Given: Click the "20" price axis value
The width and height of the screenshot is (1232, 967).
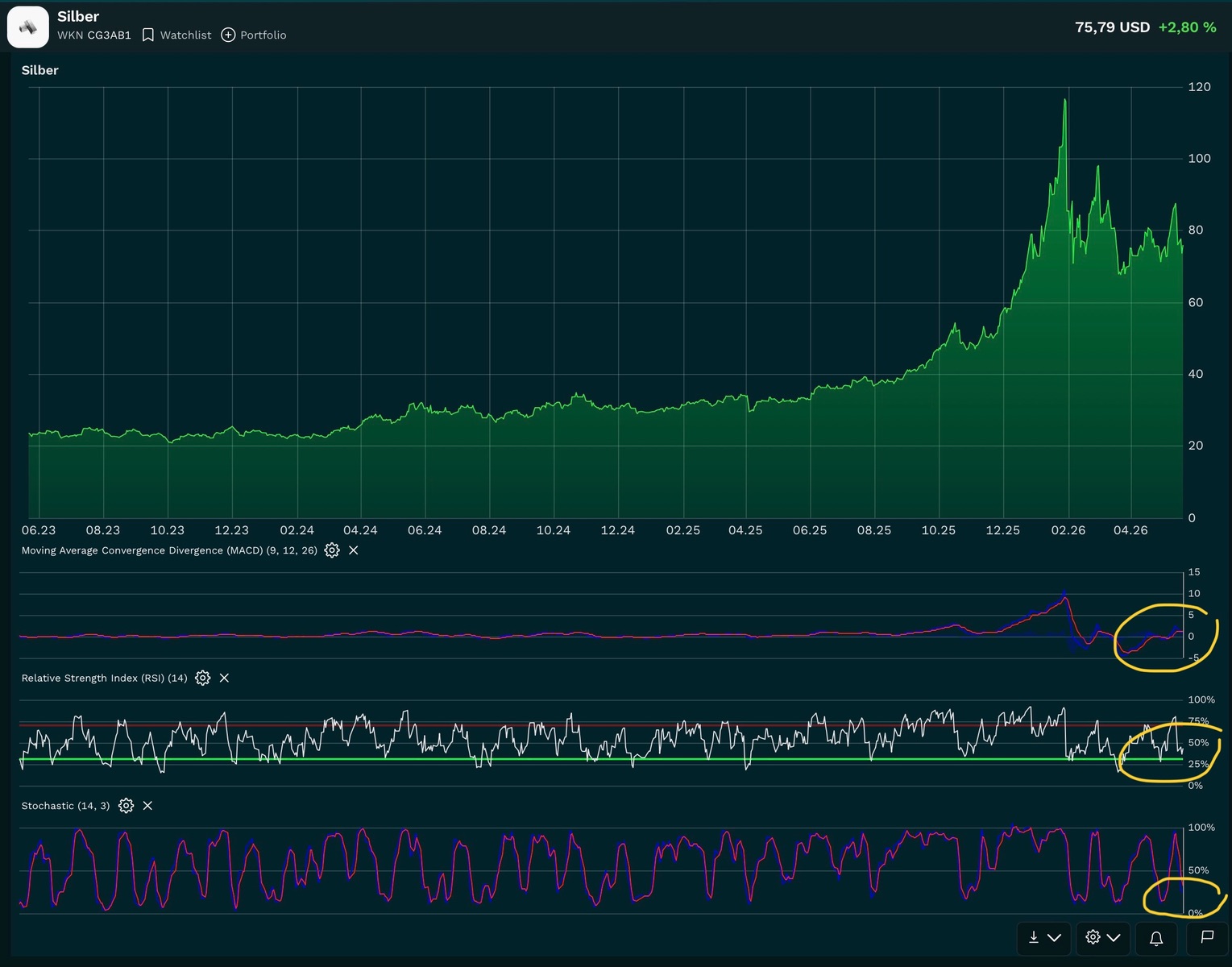Looking at the screenshot, I should 1196,446.
